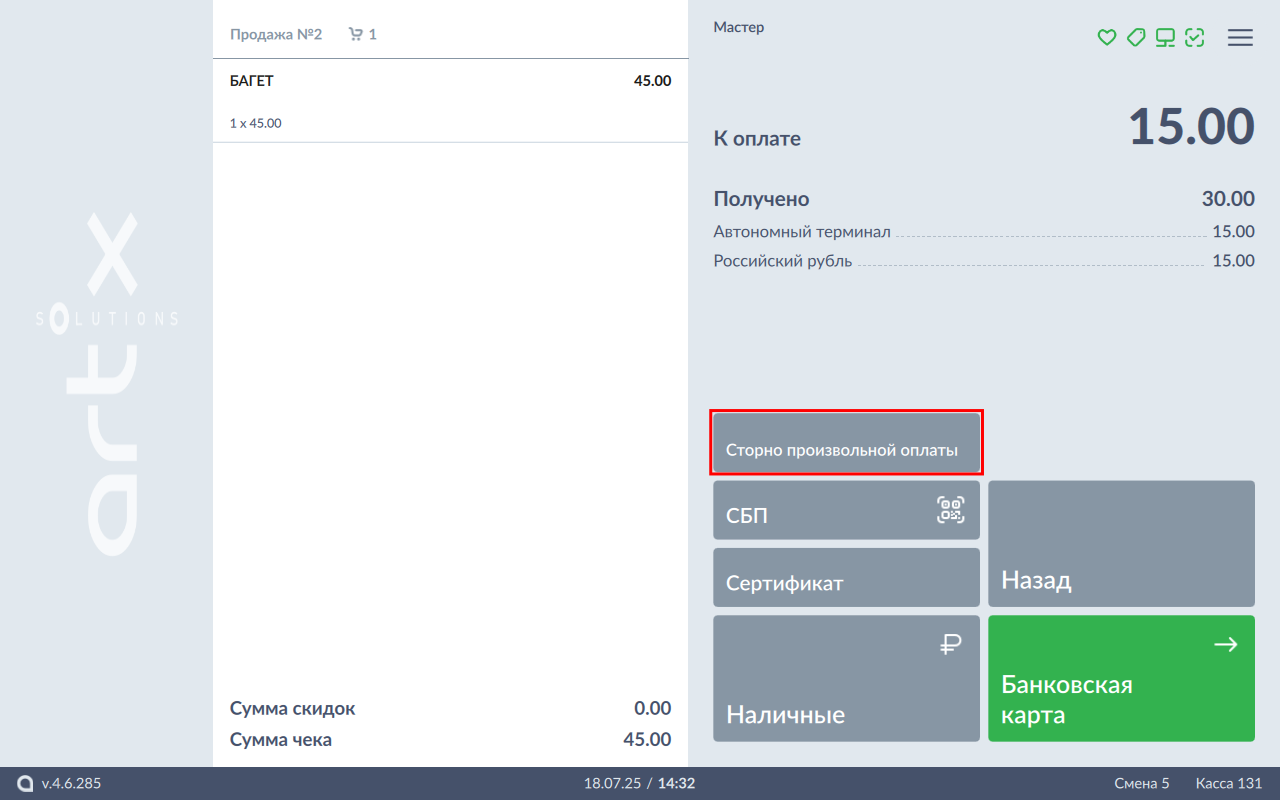
Task: Click the logo icon beside version number
Action: click(x=25, y=784)
